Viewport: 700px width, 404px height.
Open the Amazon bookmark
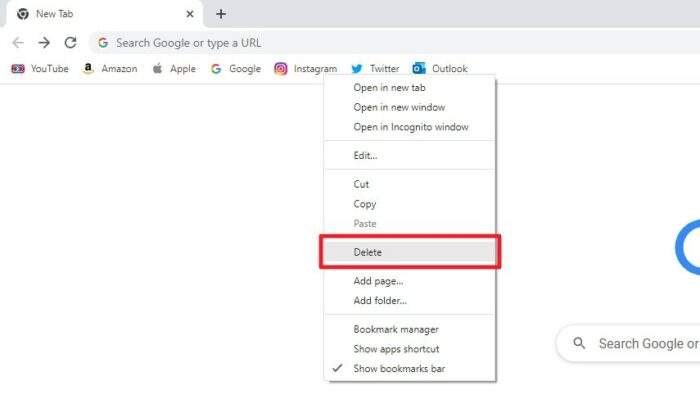tap(110, 69)
